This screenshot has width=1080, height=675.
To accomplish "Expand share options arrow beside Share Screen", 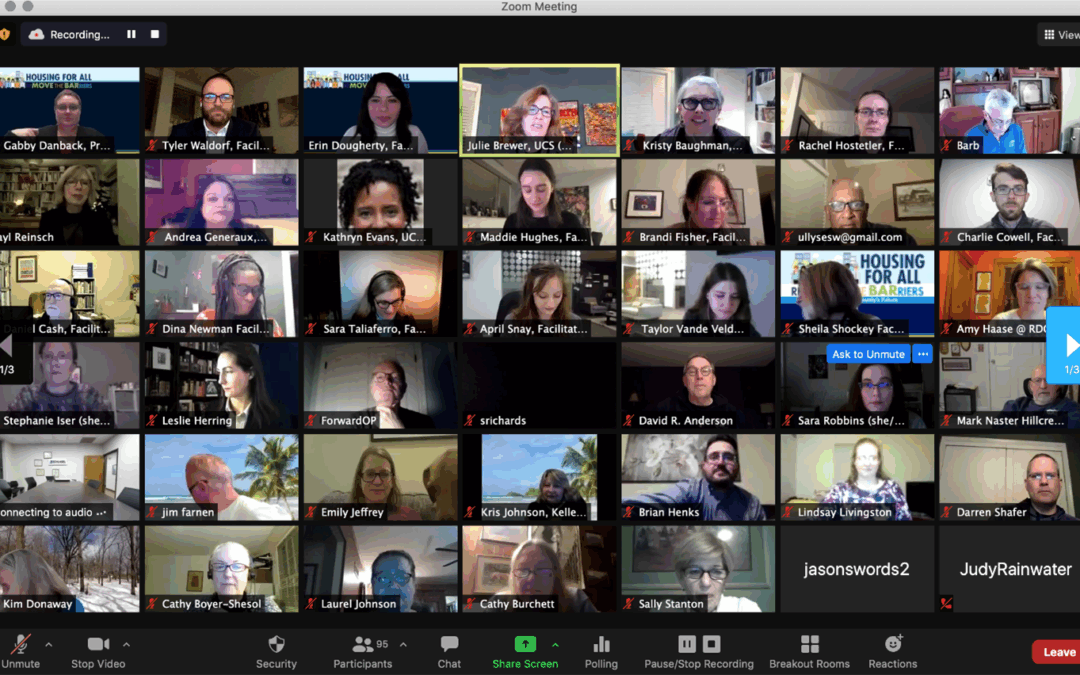I will pyautogui.click(x=555, y=644).
